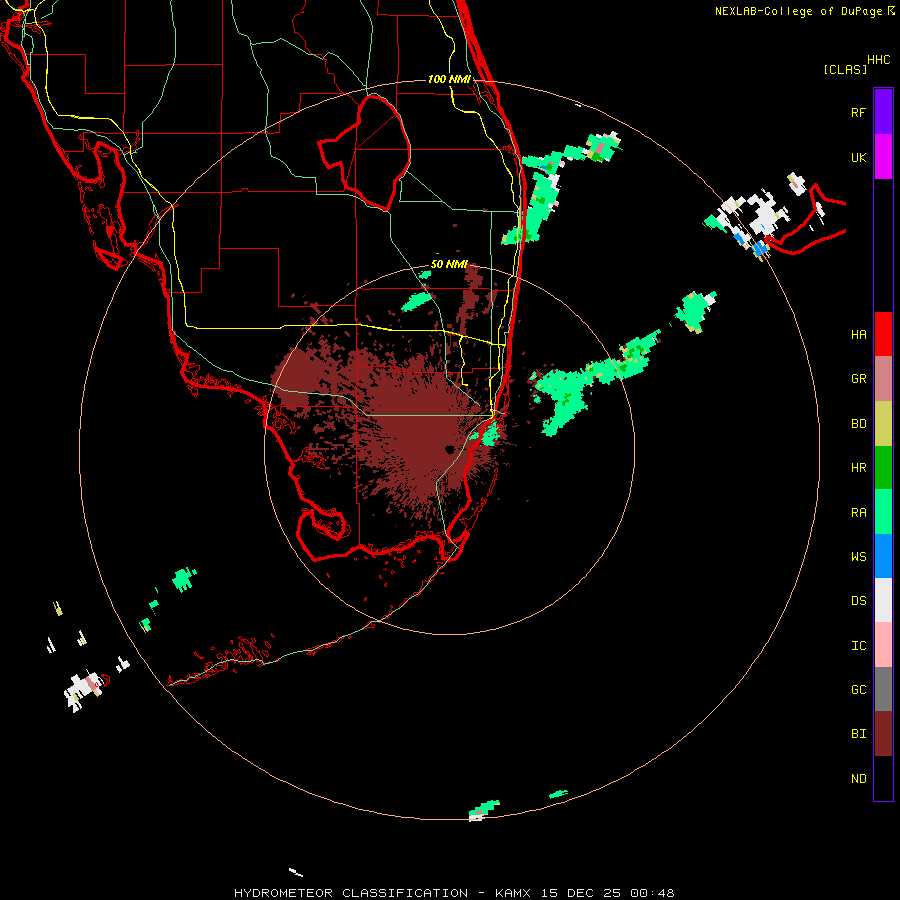Click the "DS" legend label

tap(858, 601)
